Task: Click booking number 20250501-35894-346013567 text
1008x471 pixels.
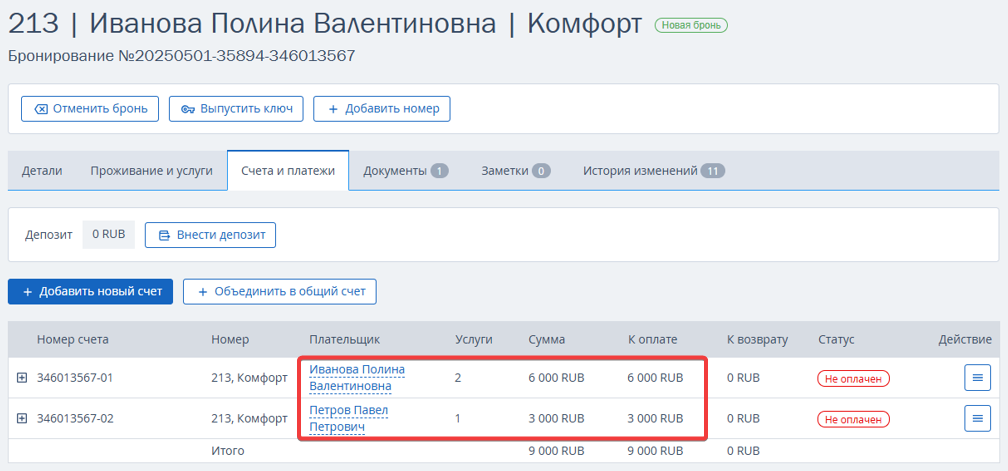Action: click(x=237, y=56)
